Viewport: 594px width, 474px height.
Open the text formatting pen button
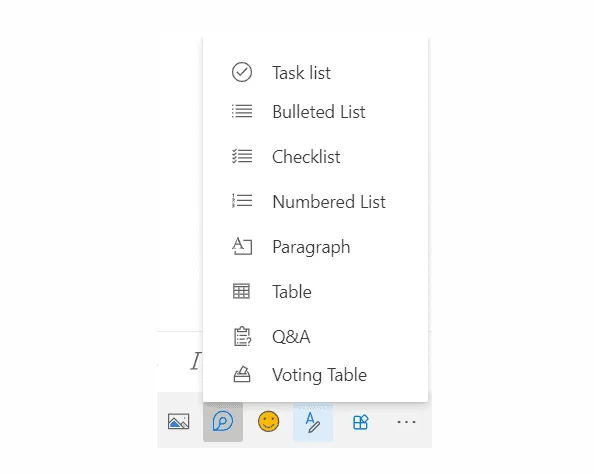pos(313,422)
